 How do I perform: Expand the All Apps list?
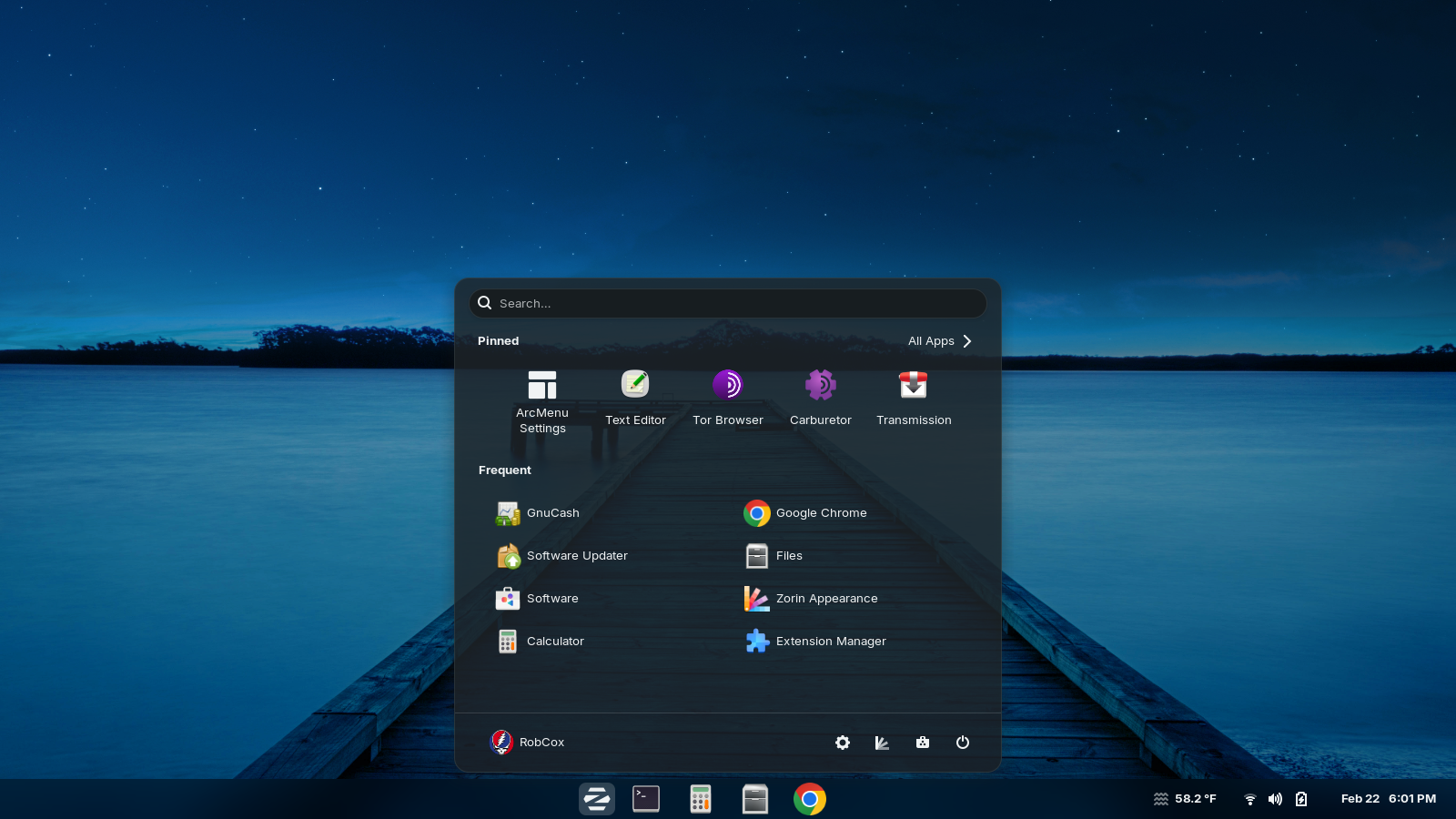(941, 341)
